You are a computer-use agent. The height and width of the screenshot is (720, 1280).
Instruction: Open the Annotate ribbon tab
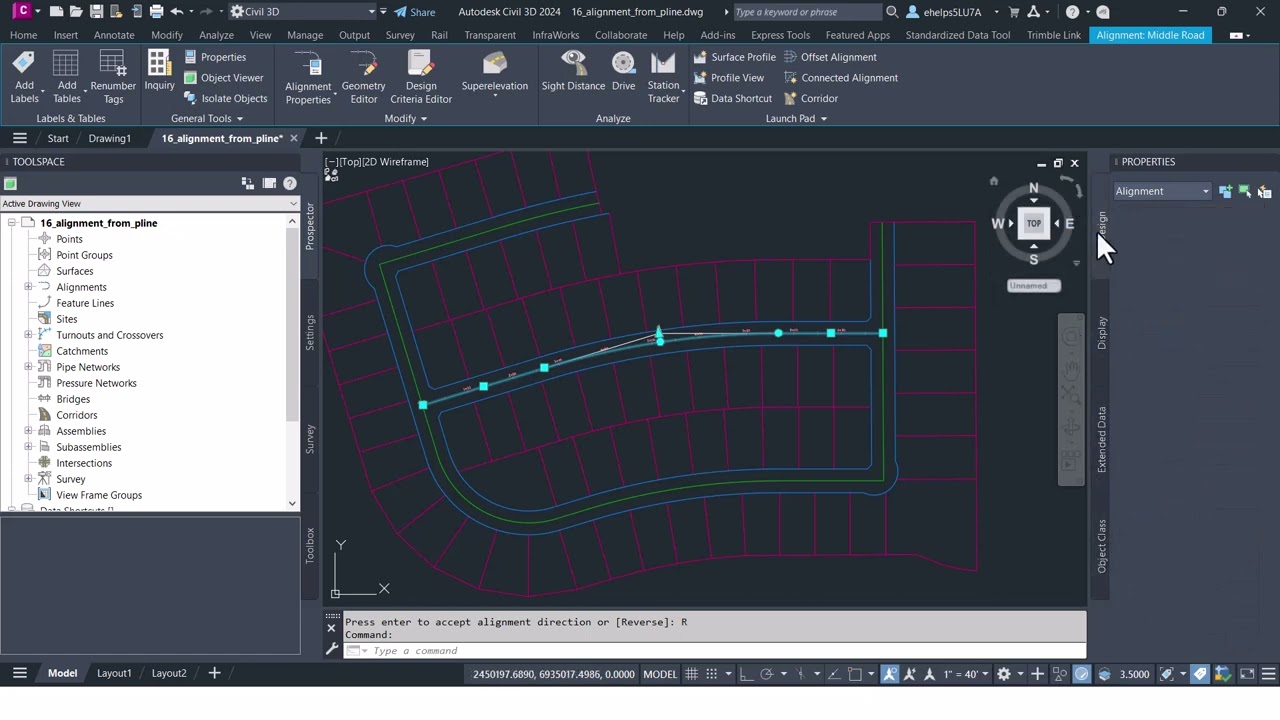114,35
